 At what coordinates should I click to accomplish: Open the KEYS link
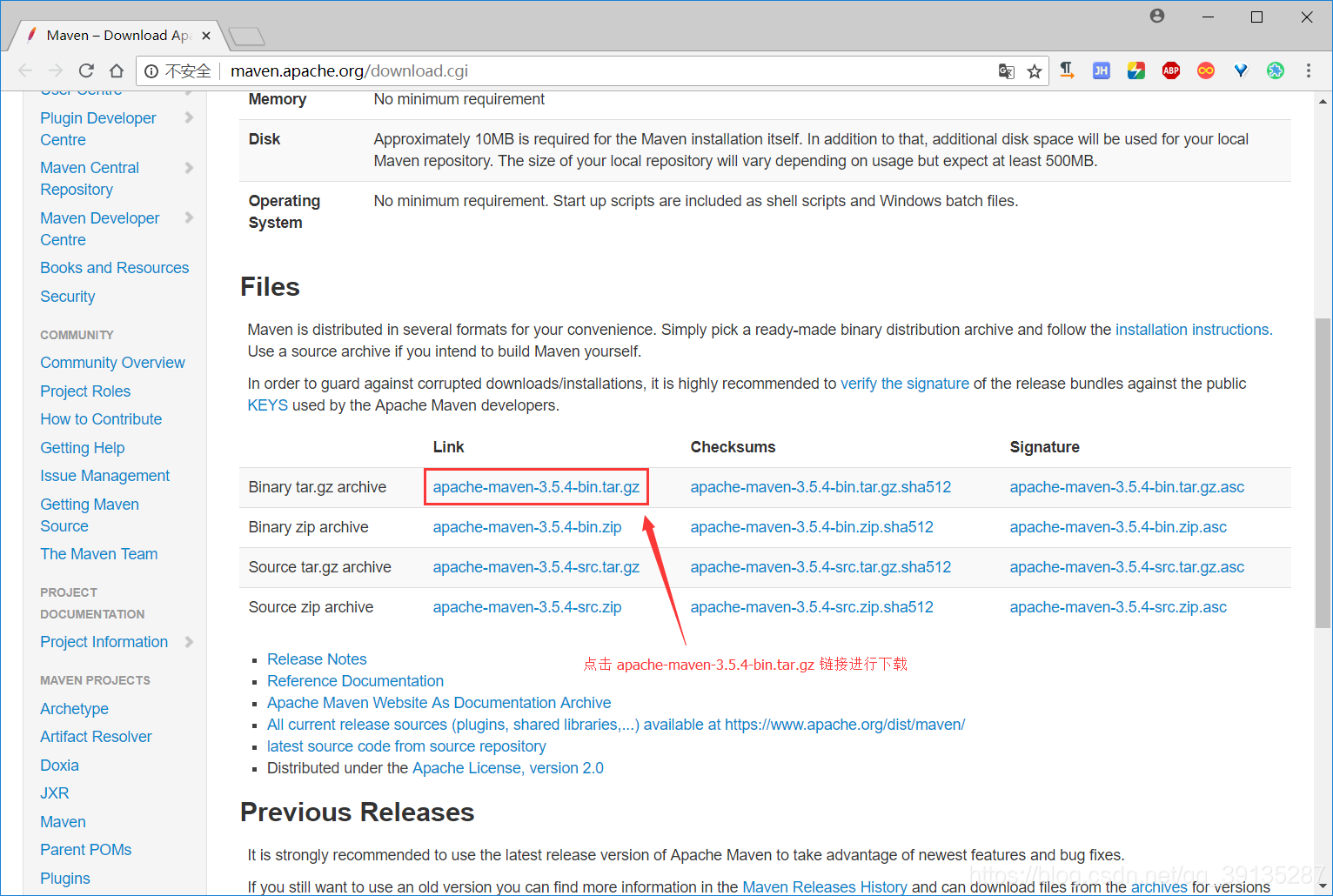click(268, 405)
